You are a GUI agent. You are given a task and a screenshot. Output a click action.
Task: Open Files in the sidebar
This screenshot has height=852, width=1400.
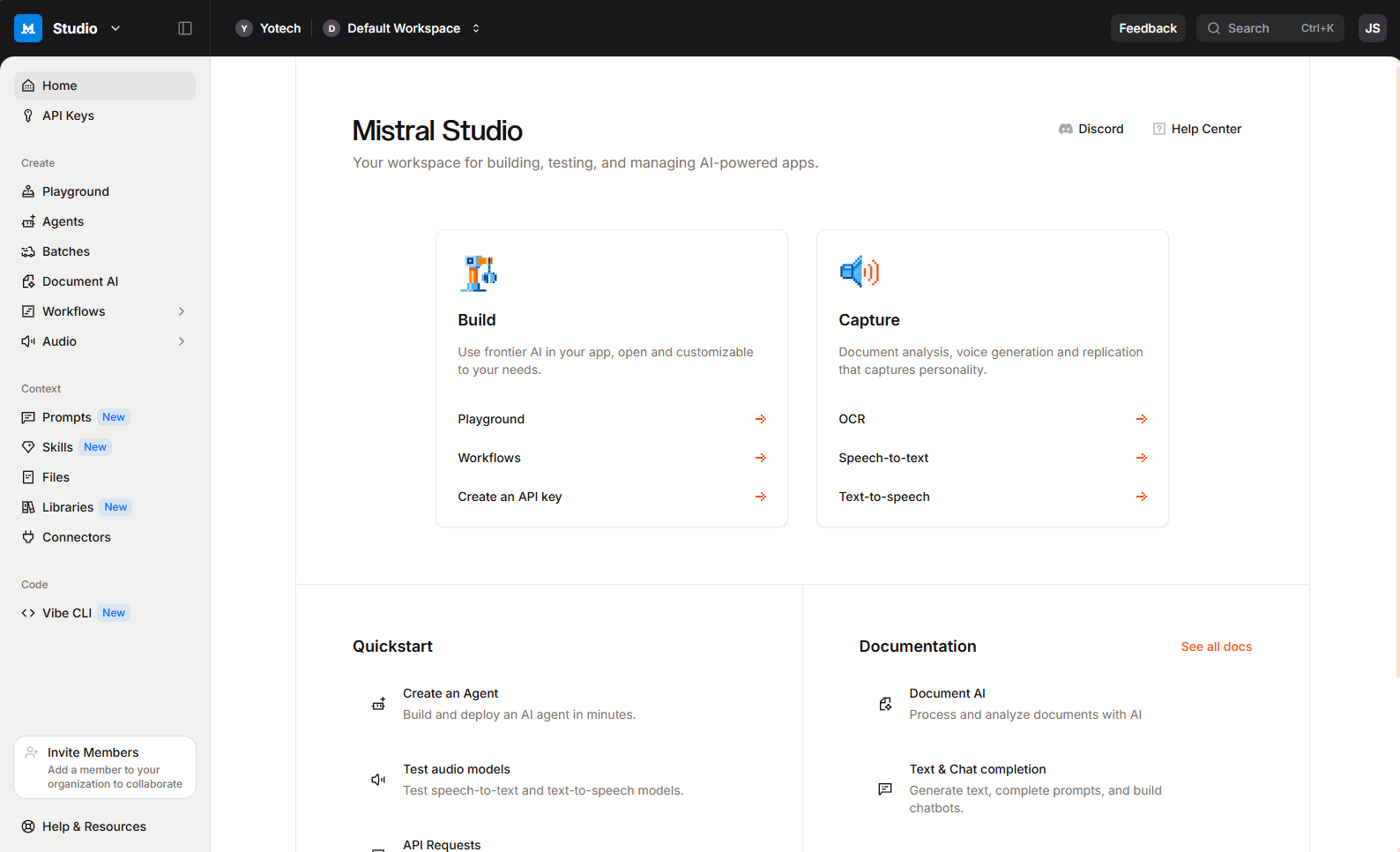point(105,477)
